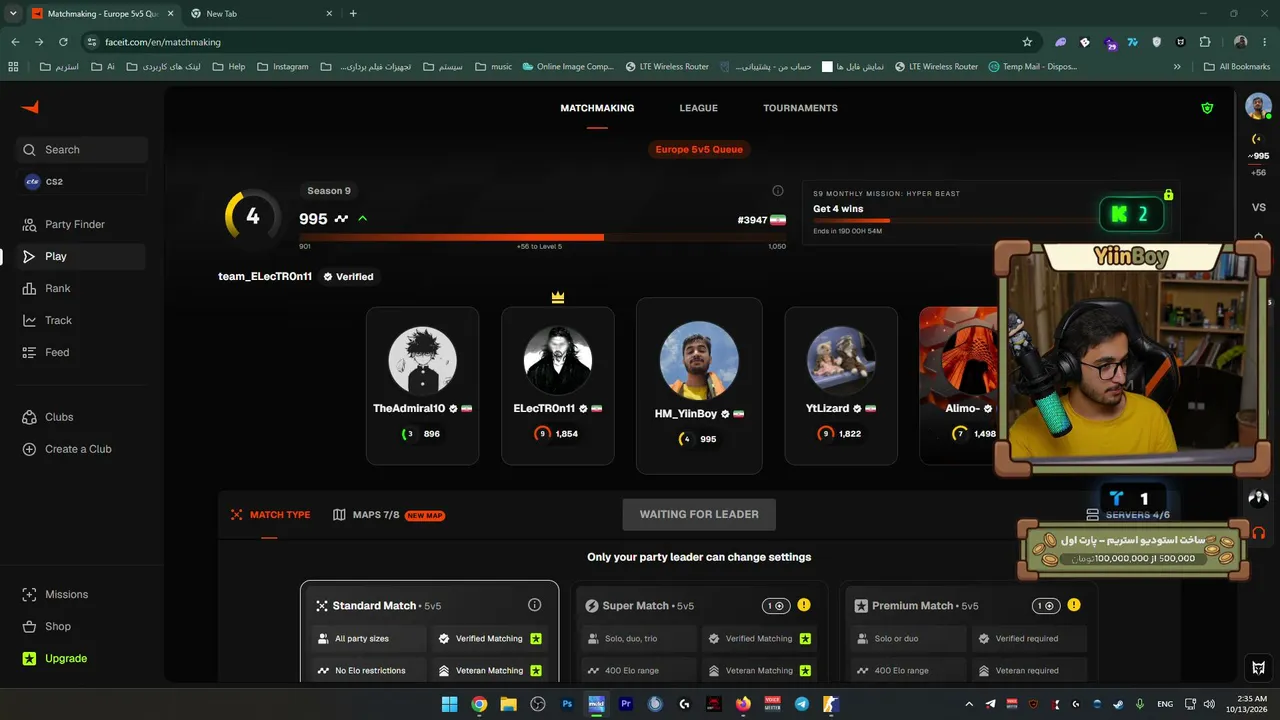The height and width of the screenshot is (720, 1280).
Task: Click the Europe 5v5 Queue badge
Action: tap(699, 150)
